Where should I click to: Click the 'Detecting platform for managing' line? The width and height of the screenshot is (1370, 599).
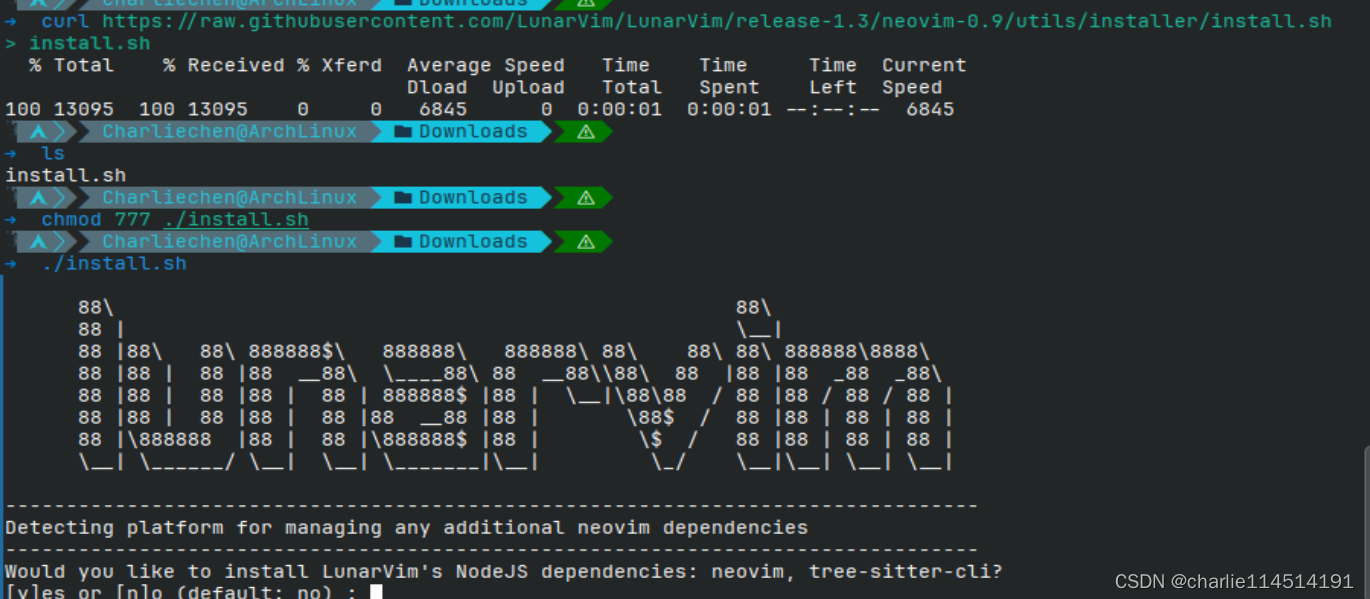pos(407,527)
